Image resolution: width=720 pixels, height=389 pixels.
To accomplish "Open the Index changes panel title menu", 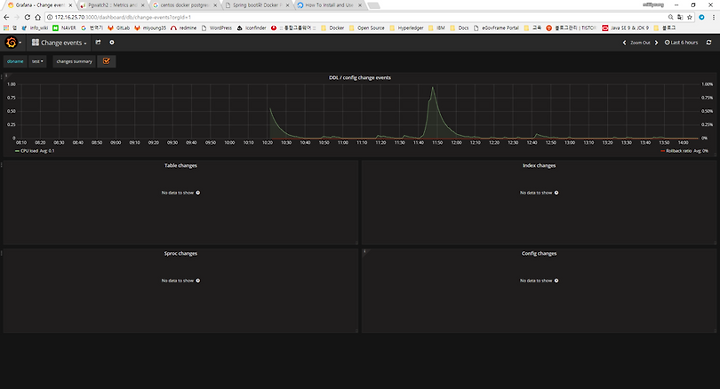I will 539,165.
